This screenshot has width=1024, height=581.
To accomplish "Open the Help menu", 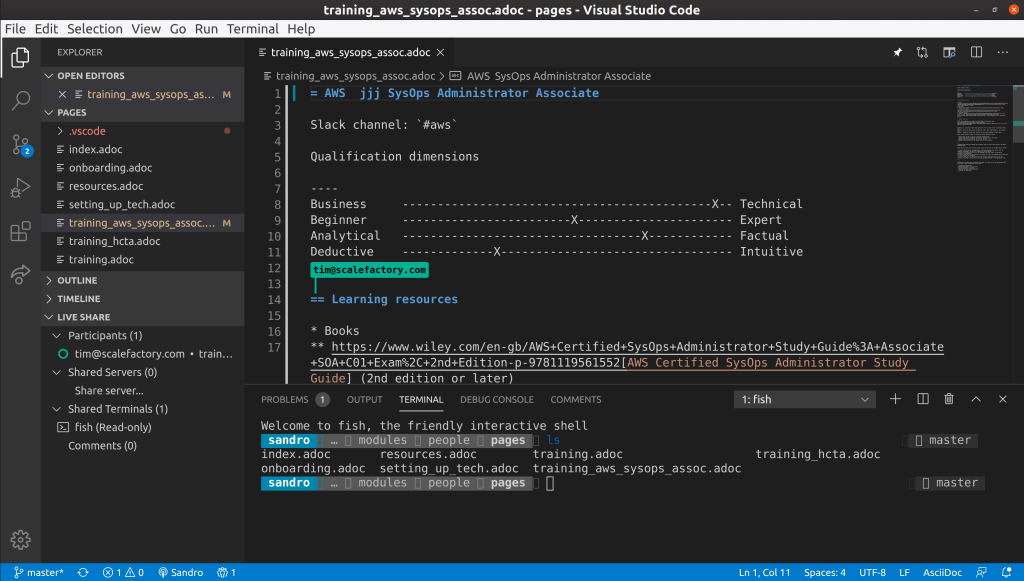I will (x=301, y=29).
